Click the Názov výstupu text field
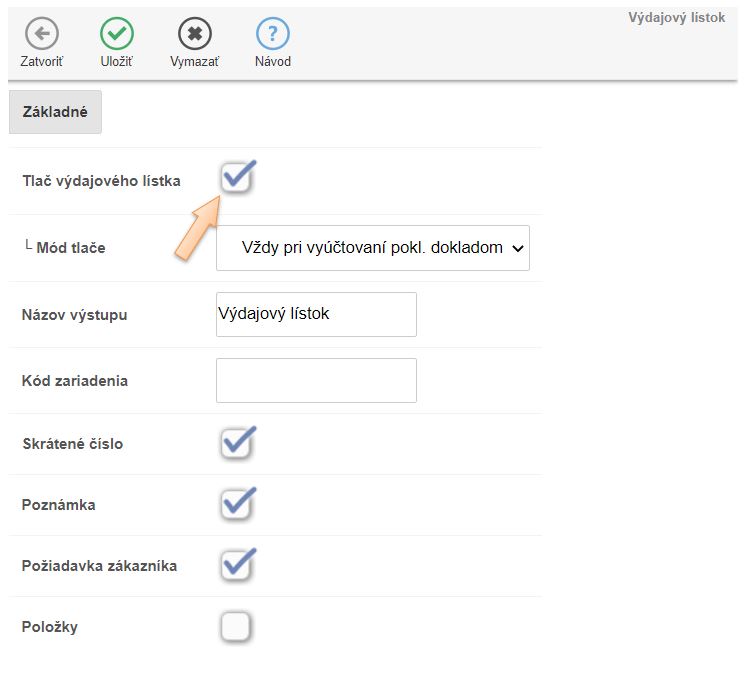744x687 pixels. 316,314
